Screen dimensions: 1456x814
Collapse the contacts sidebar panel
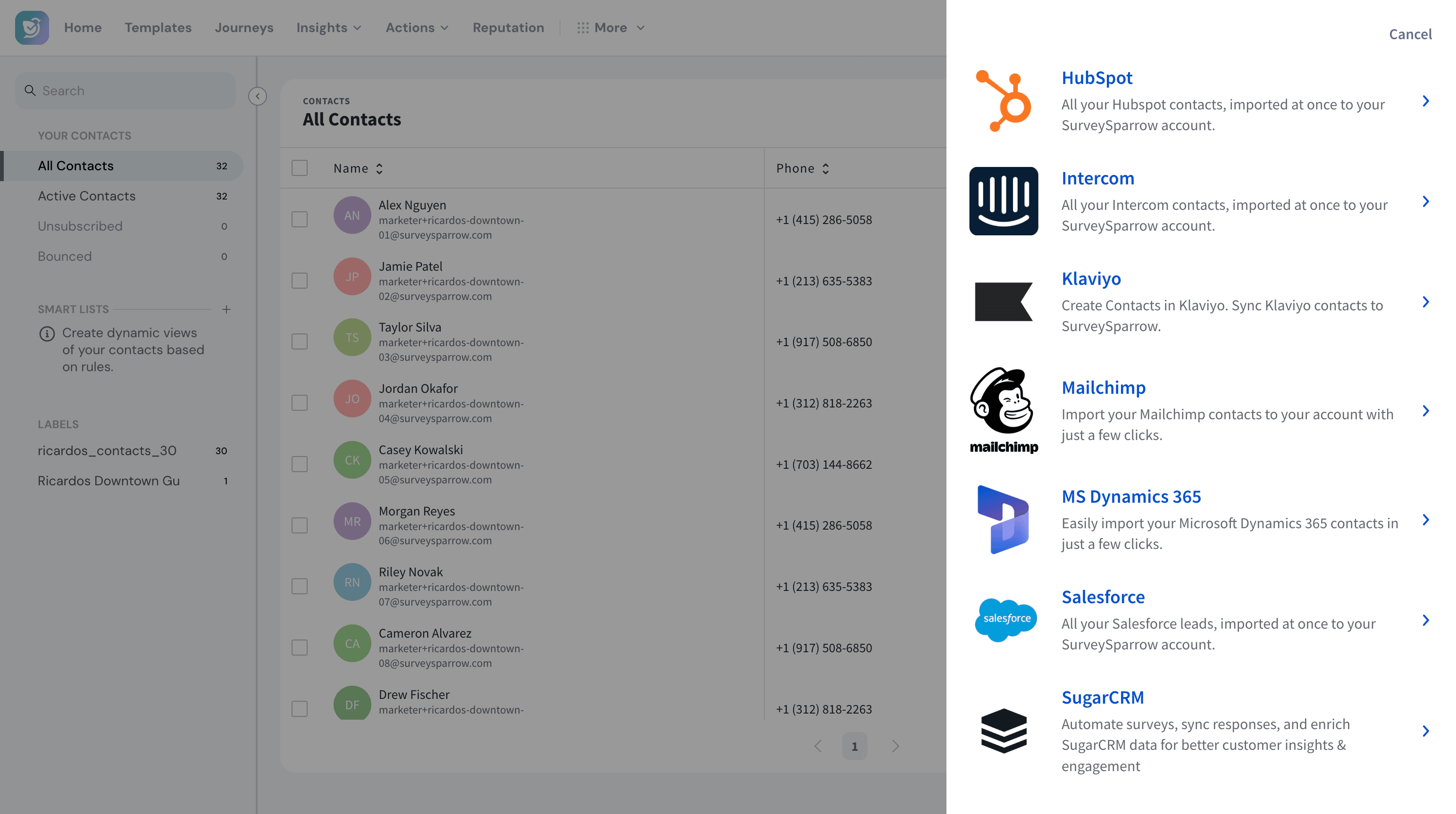258,96
